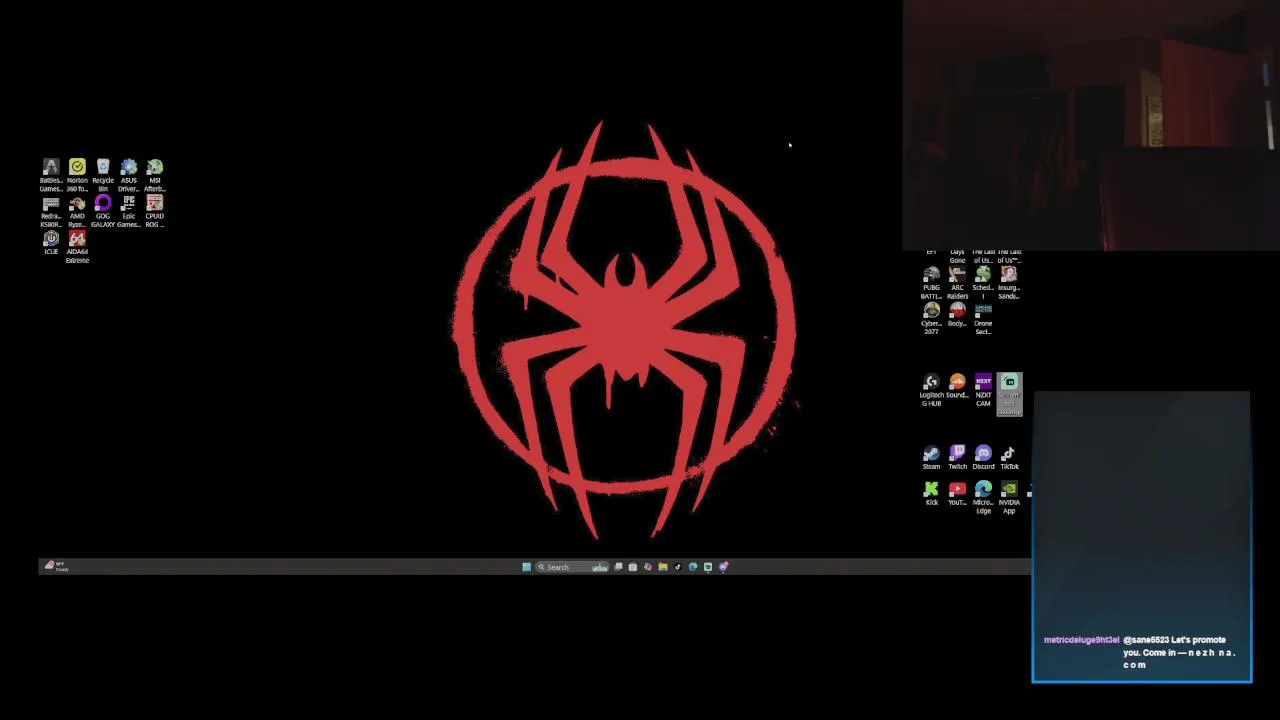Open File Explorer from the taskbar

[x=662, y=567]
